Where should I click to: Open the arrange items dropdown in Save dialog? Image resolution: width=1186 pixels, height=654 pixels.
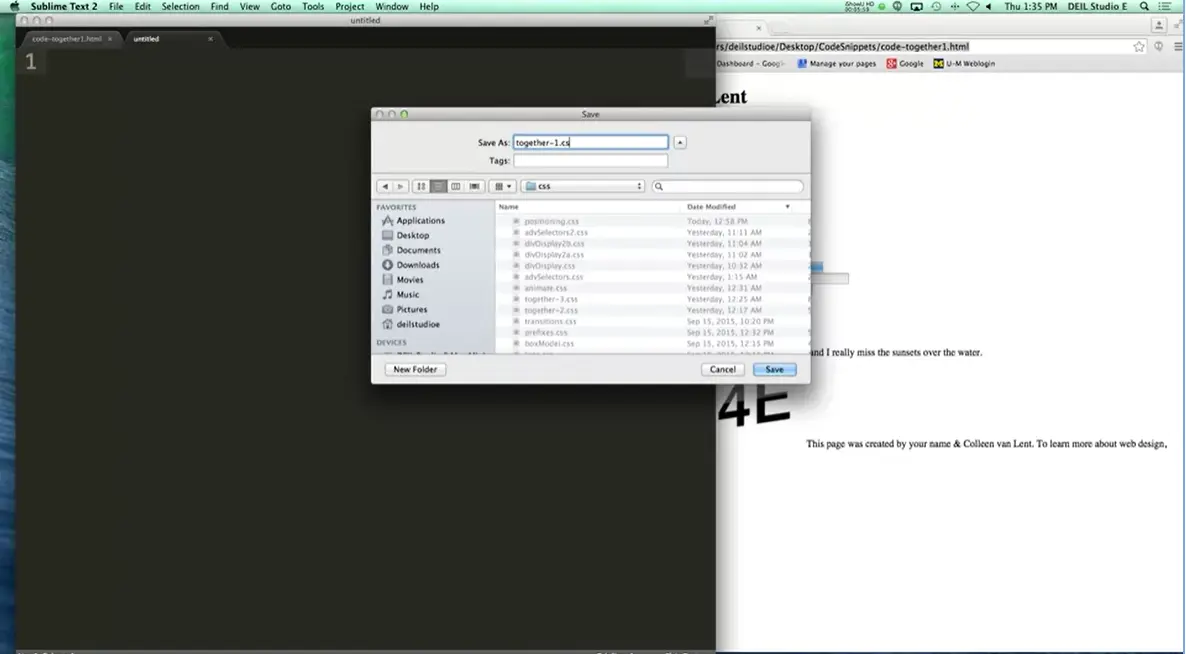[503, 186]
